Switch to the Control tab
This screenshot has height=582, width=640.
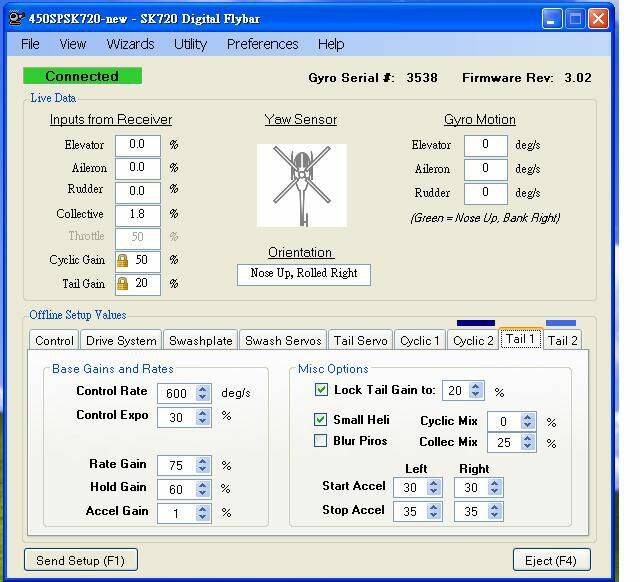pyautogui.click(x=54, y=340)
